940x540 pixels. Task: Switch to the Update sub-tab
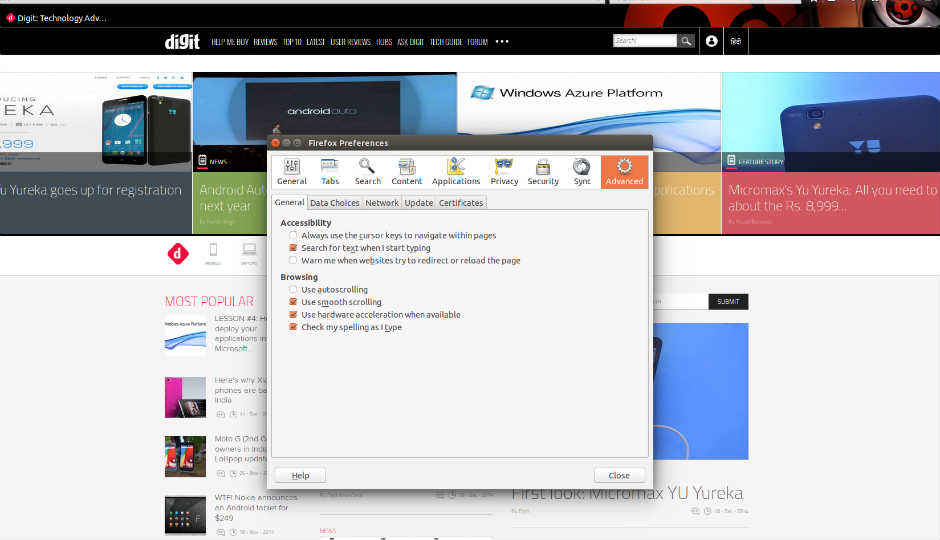[x=418, y=203]
